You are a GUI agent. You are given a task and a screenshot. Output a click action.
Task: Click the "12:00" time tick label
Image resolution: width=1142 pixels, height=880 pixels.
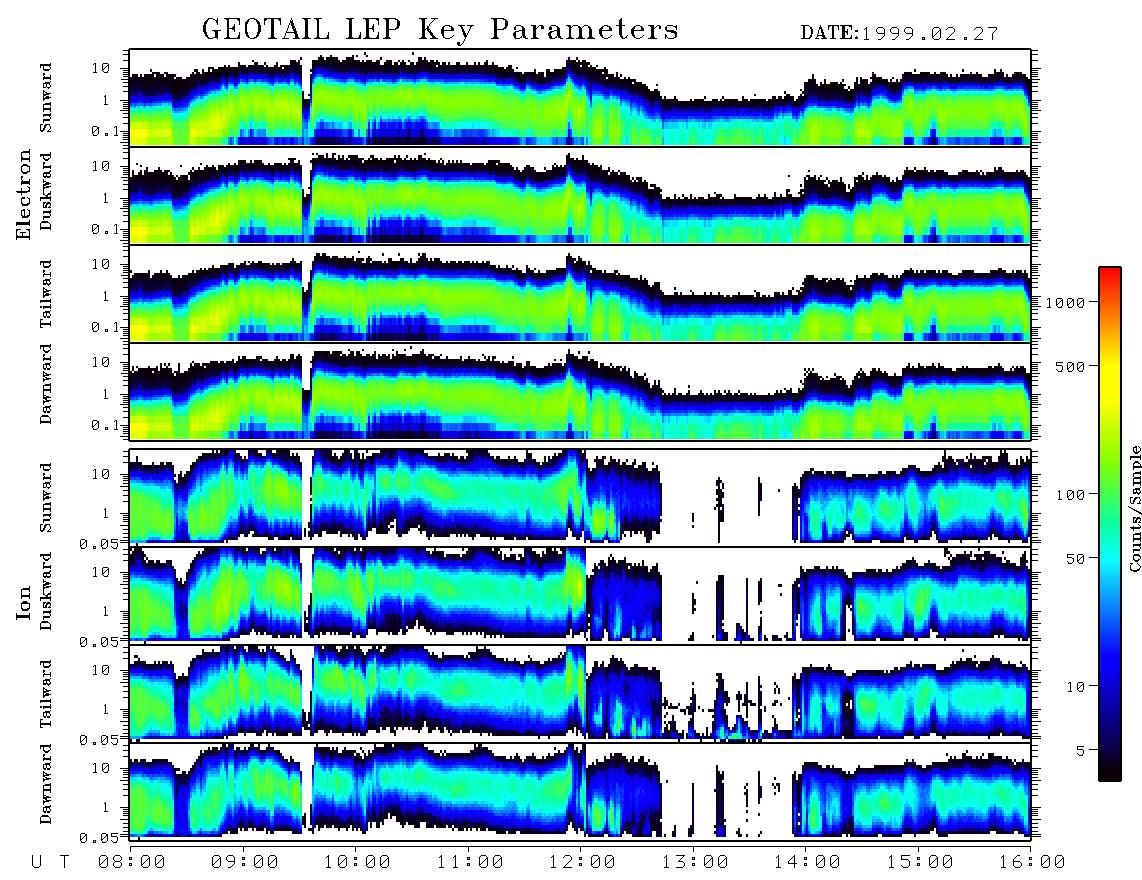pyautogui.click(x=582, y=863)
